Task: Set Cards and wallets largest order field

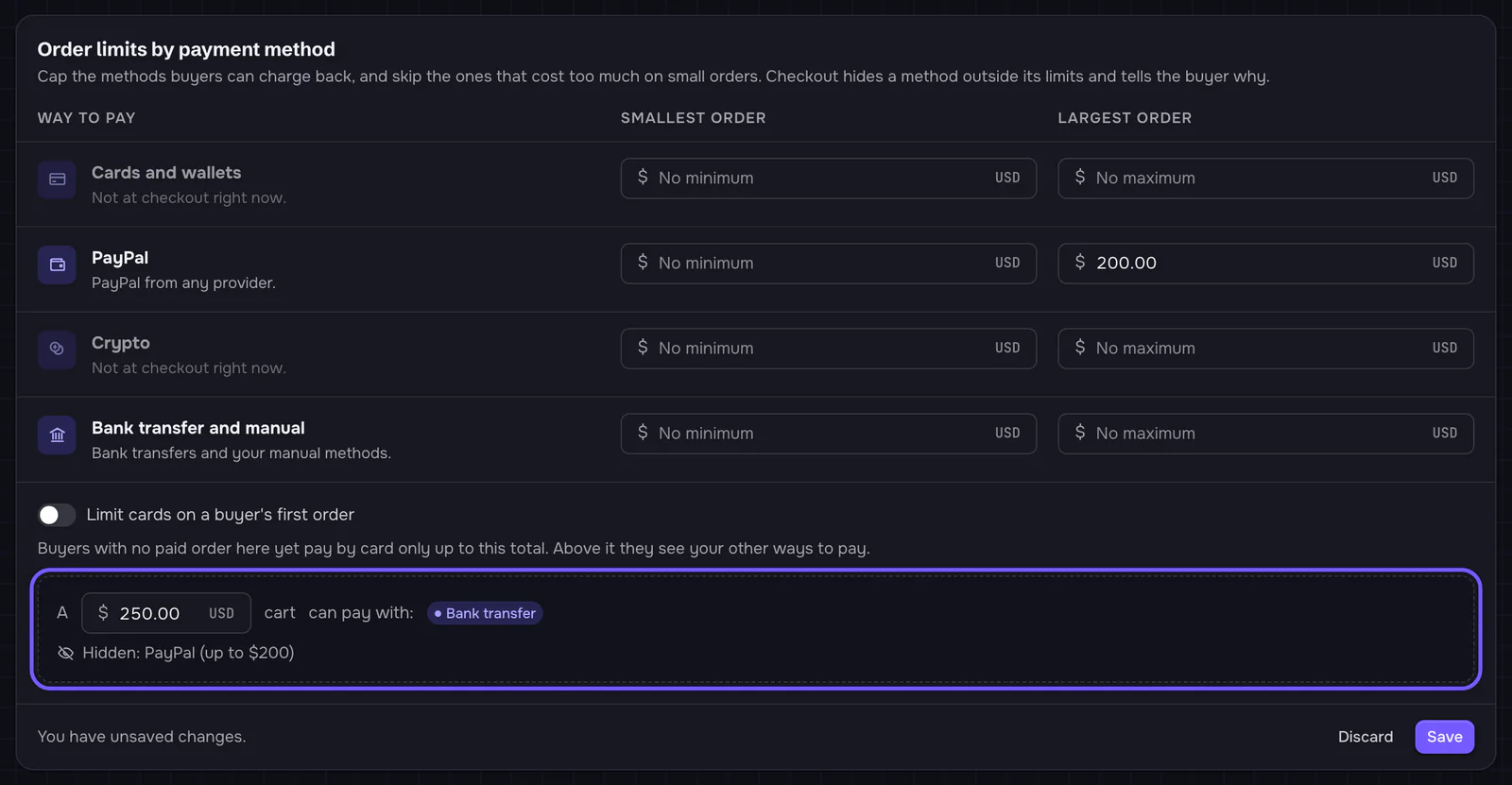Action: tap(1265, 178)
